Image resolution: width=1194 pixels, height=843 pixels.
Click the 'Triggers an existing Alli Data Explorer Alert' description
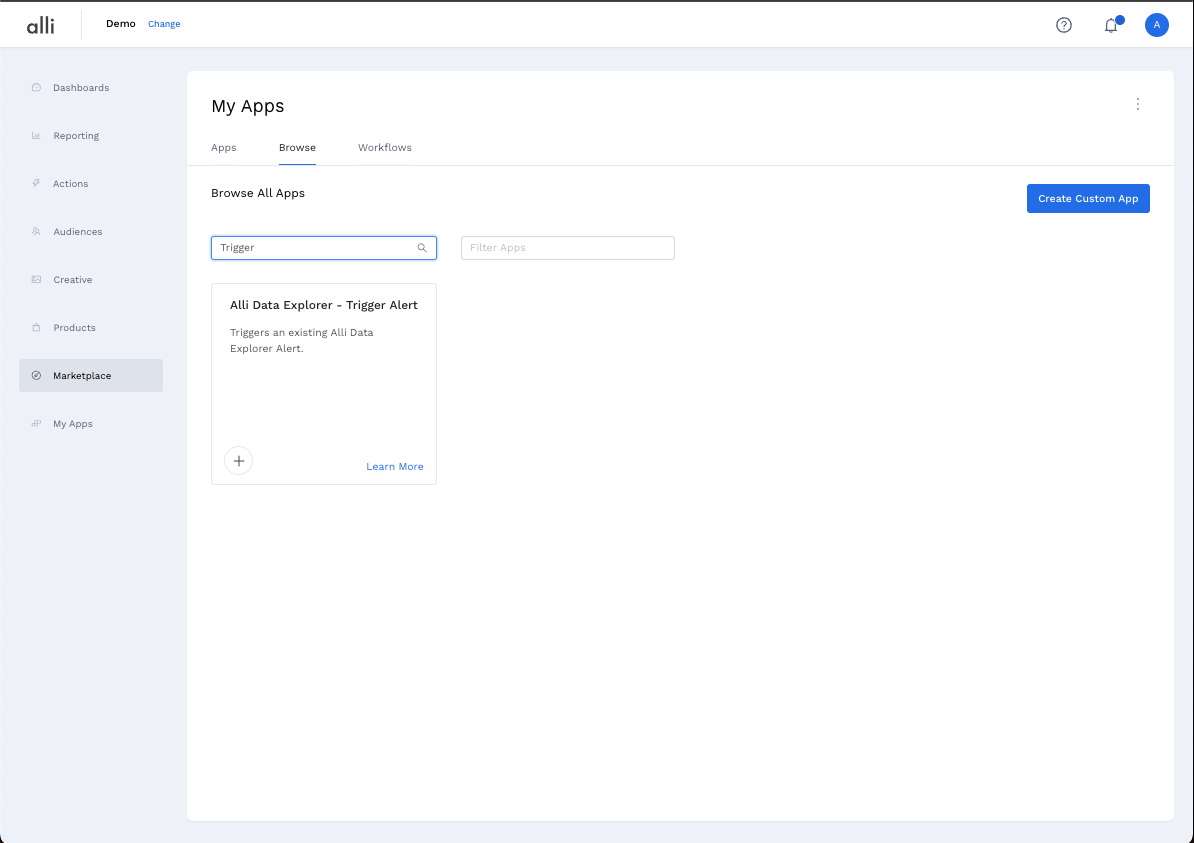pyautogui.click(x=302, y=340)
